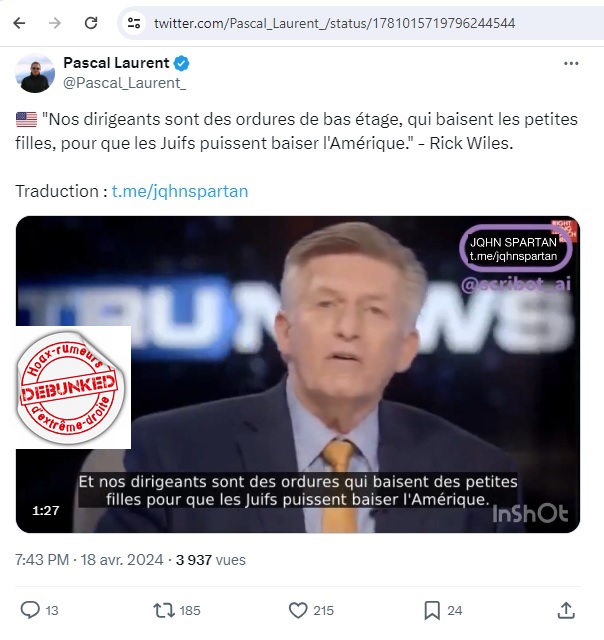Open the Pascal Laurent display name
This screenshot has height=640, width=604.
[116, 63]
